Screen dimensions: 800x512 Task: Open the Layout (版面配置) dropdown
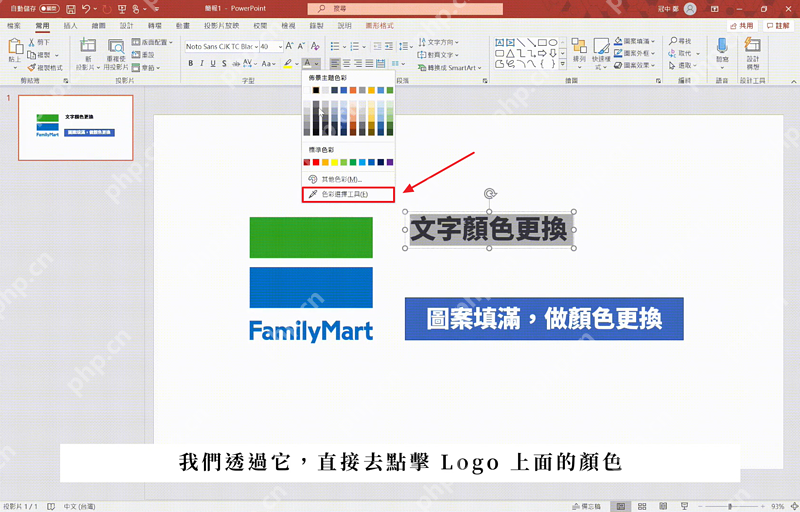[x=152, y=42]
